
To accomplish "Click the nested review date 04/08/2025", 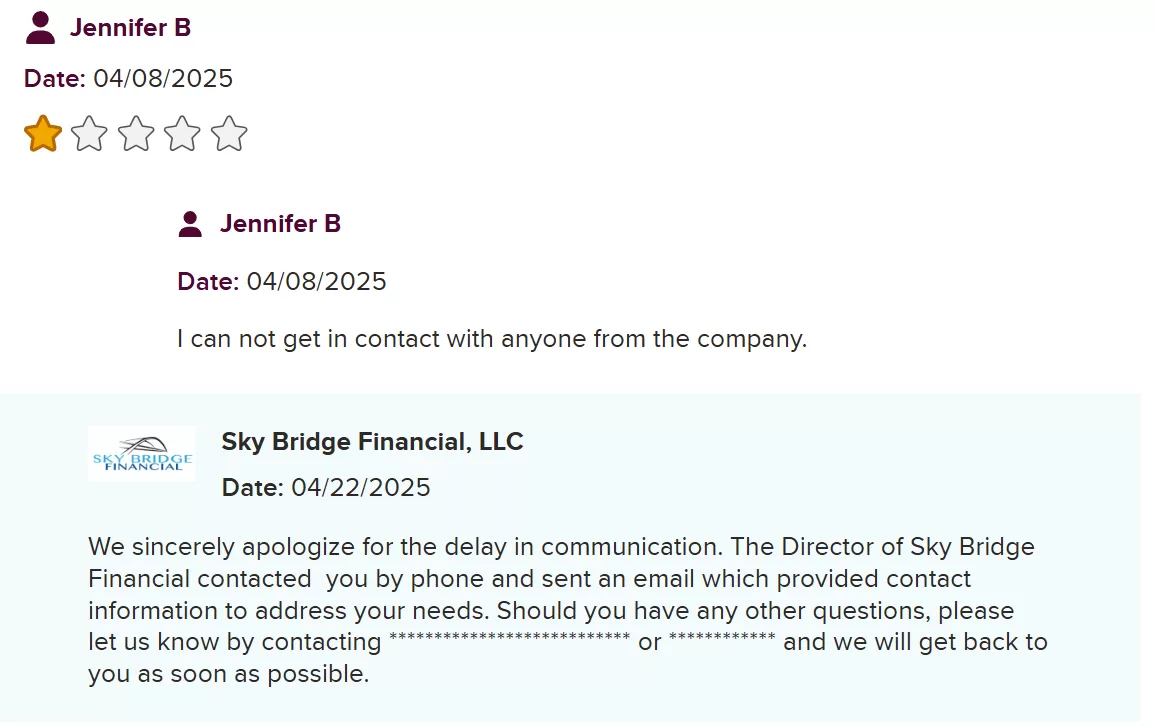I will [316, 282].
